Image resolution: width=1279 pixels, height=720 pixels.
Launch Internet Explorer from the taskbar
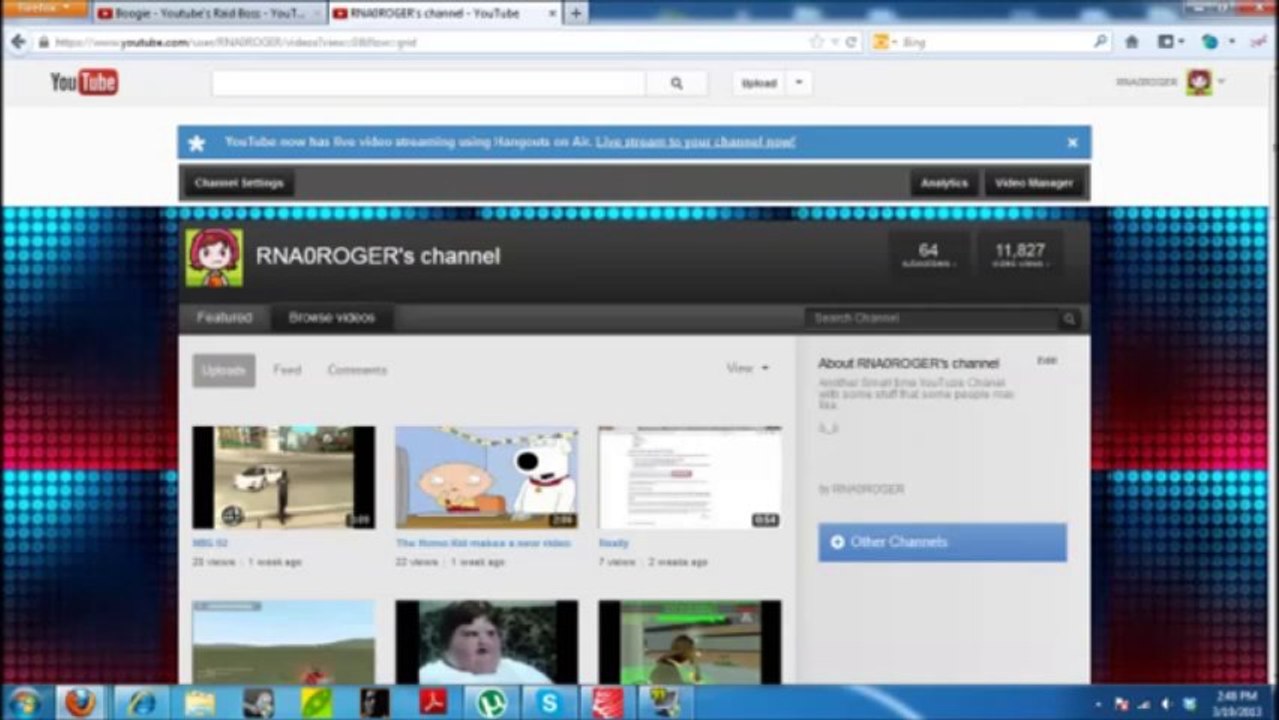[x=141, y=702]
